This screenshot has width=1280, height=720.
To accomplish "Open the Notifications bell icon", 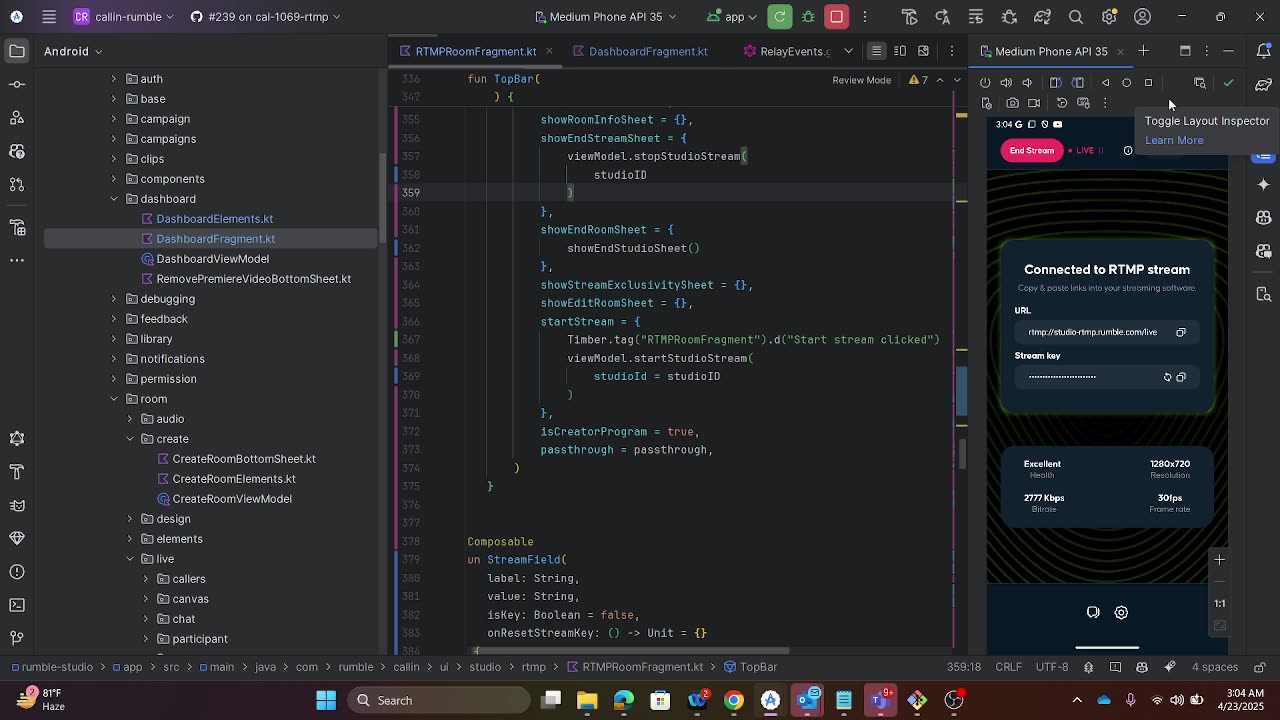I will coord(1264,51).
